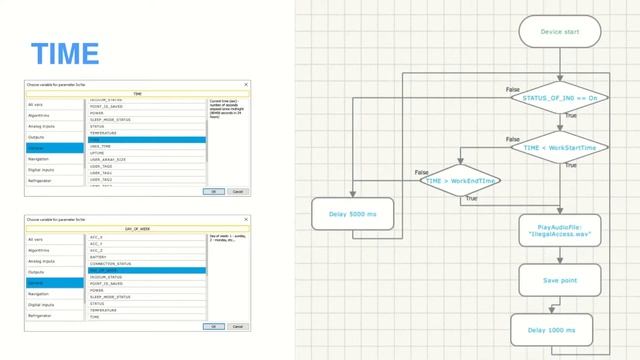Select Digital inputs category in DAY_OF_WEEK dialog
Viewport: 640px width, 360px height.
click(x=55, y=305)
